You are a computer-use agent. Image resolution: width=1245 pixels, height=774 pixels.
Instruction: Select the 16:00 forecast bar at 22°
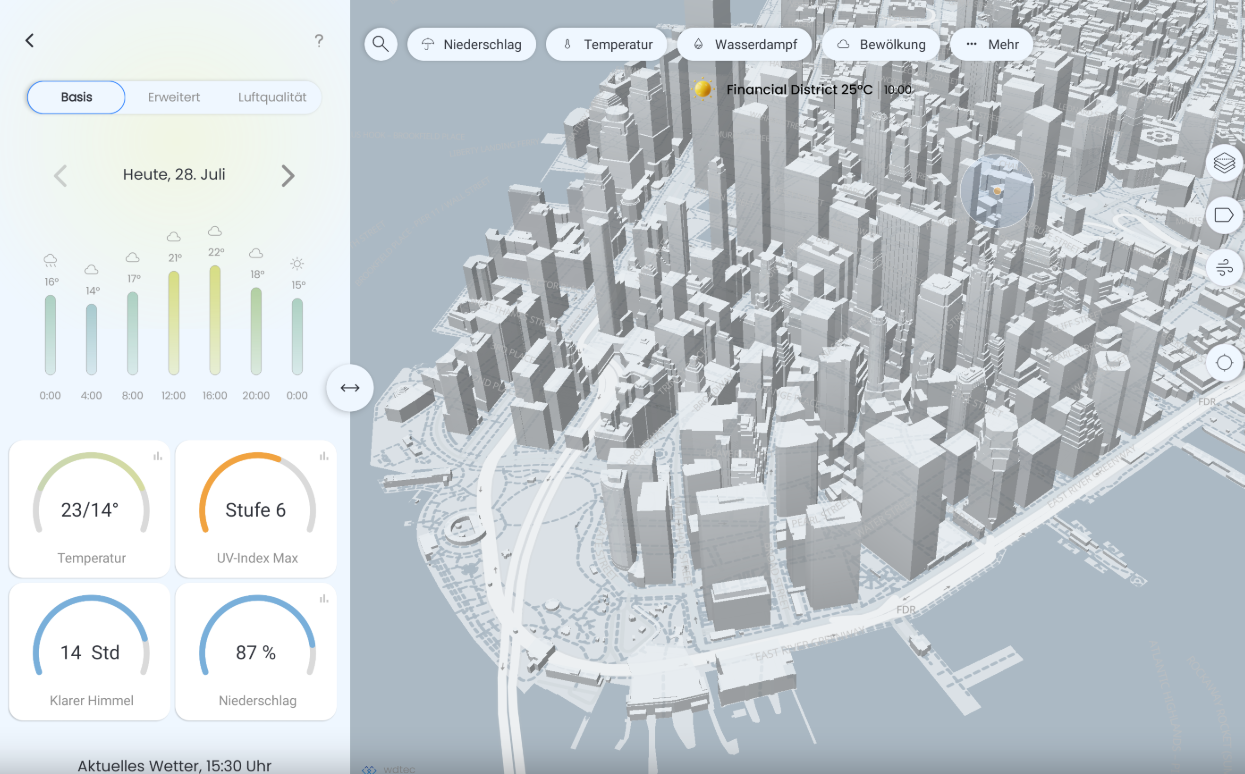215,320
